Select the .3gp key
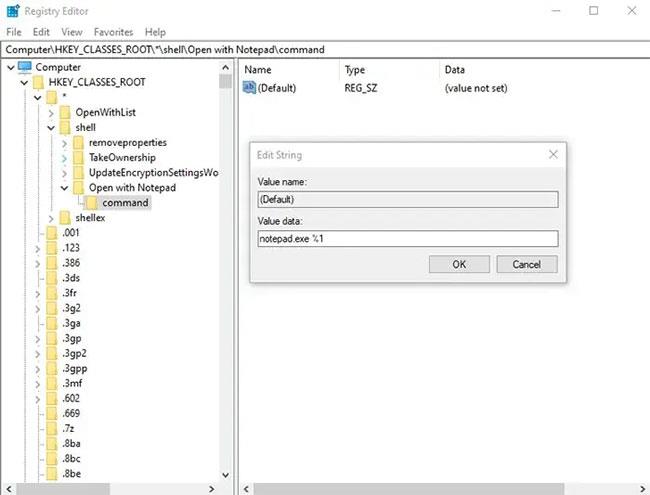The width and height of the screenshot is (650, 495). point(72,339)
